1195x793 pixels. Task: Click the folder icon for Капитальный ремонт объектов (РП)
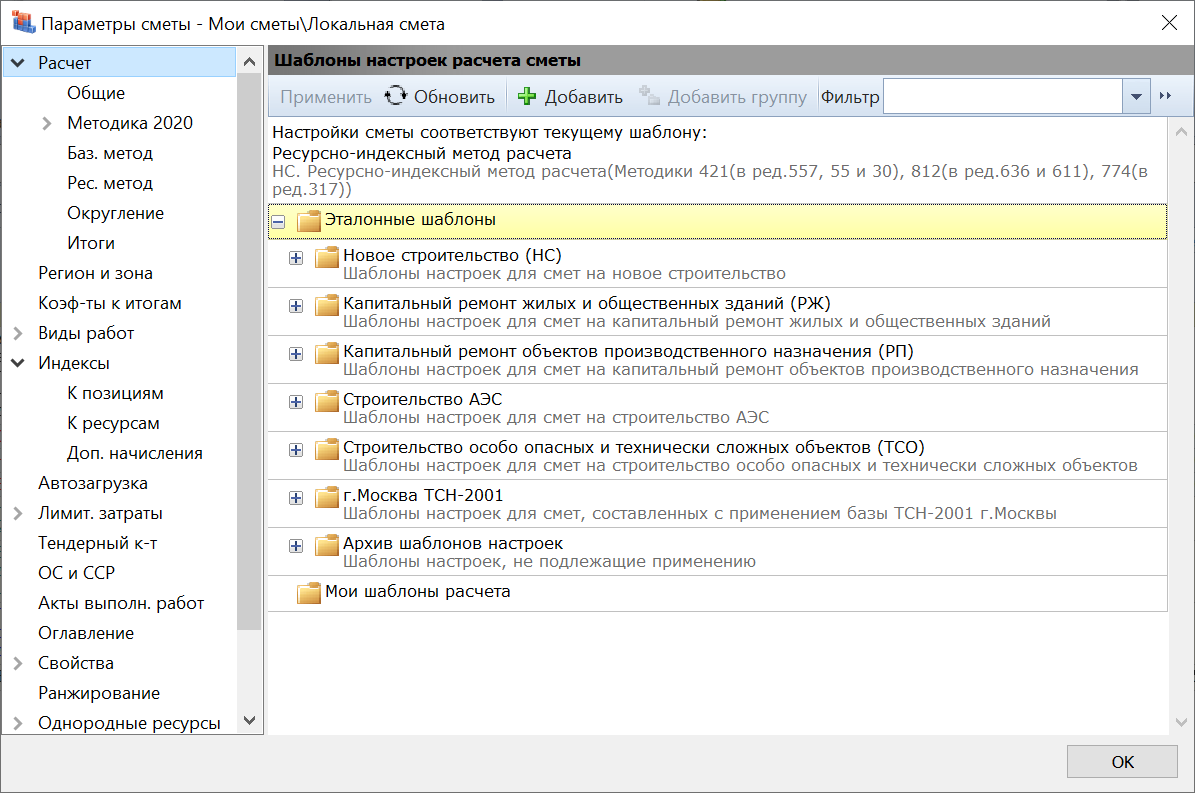pyautogui.click(x=327, y=353)
